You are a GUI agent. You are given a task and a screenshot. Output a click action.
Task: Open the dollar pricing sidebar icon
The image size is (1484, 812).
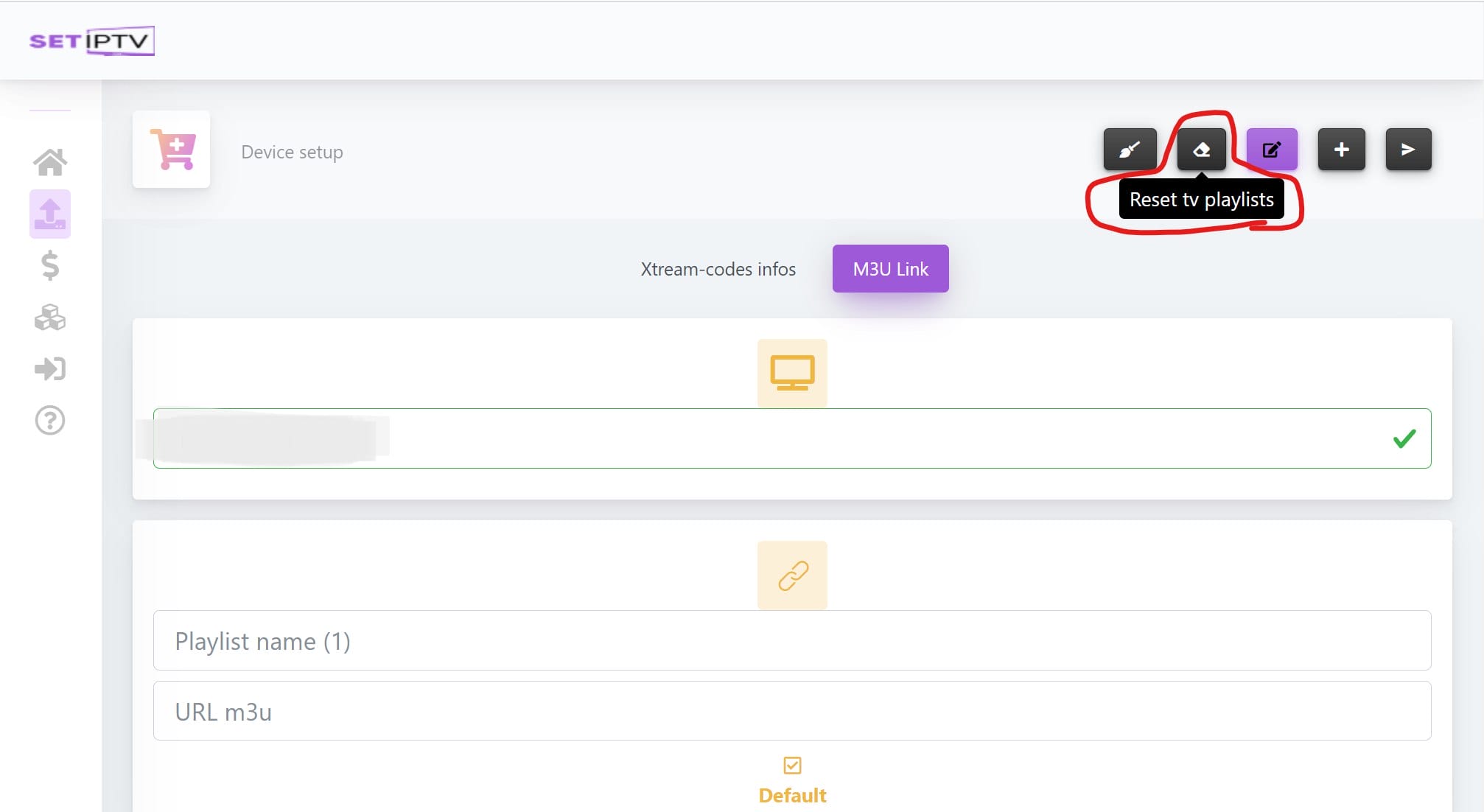50,265
